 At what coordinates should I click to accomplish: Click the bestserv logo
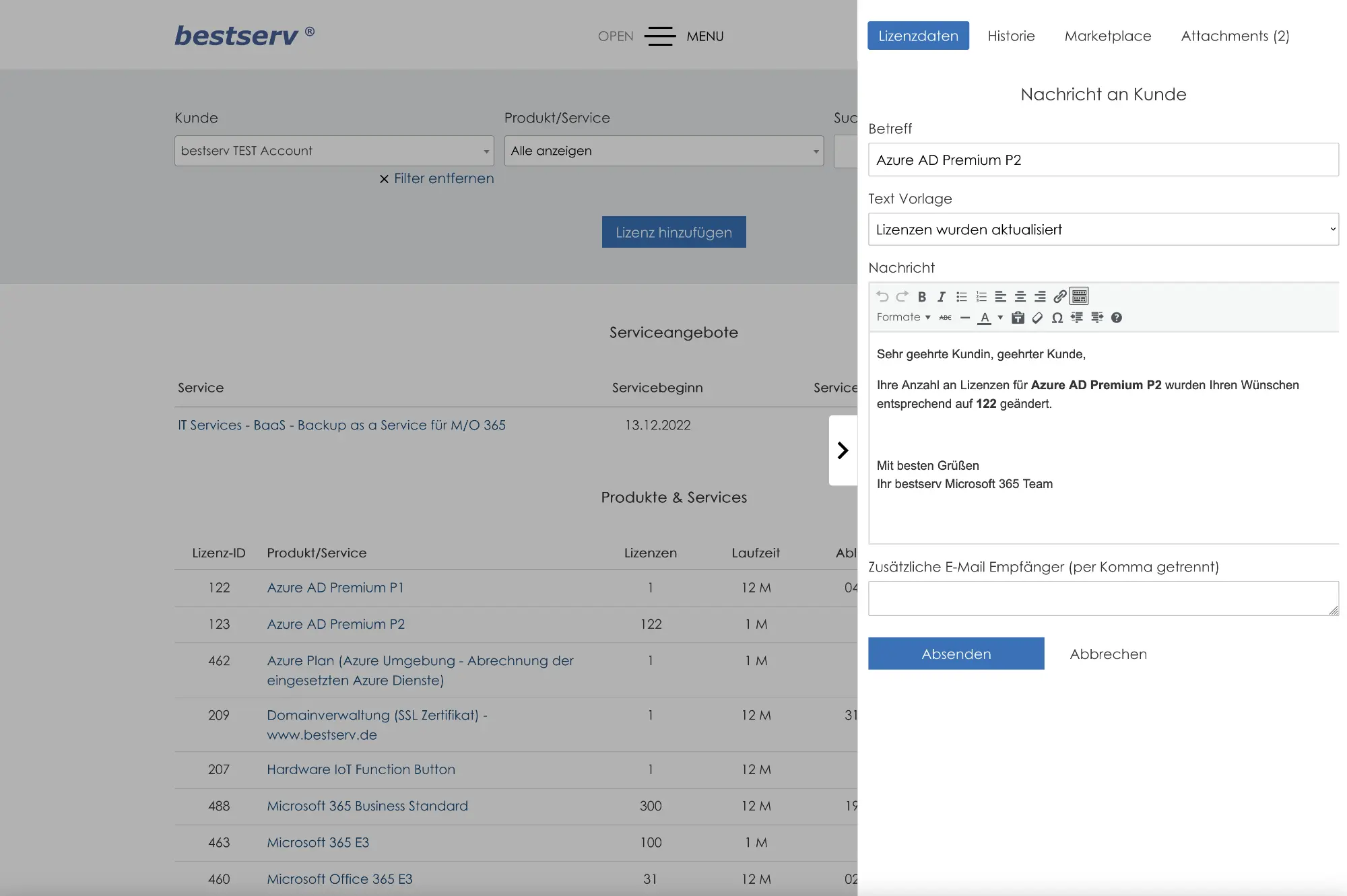244,35
